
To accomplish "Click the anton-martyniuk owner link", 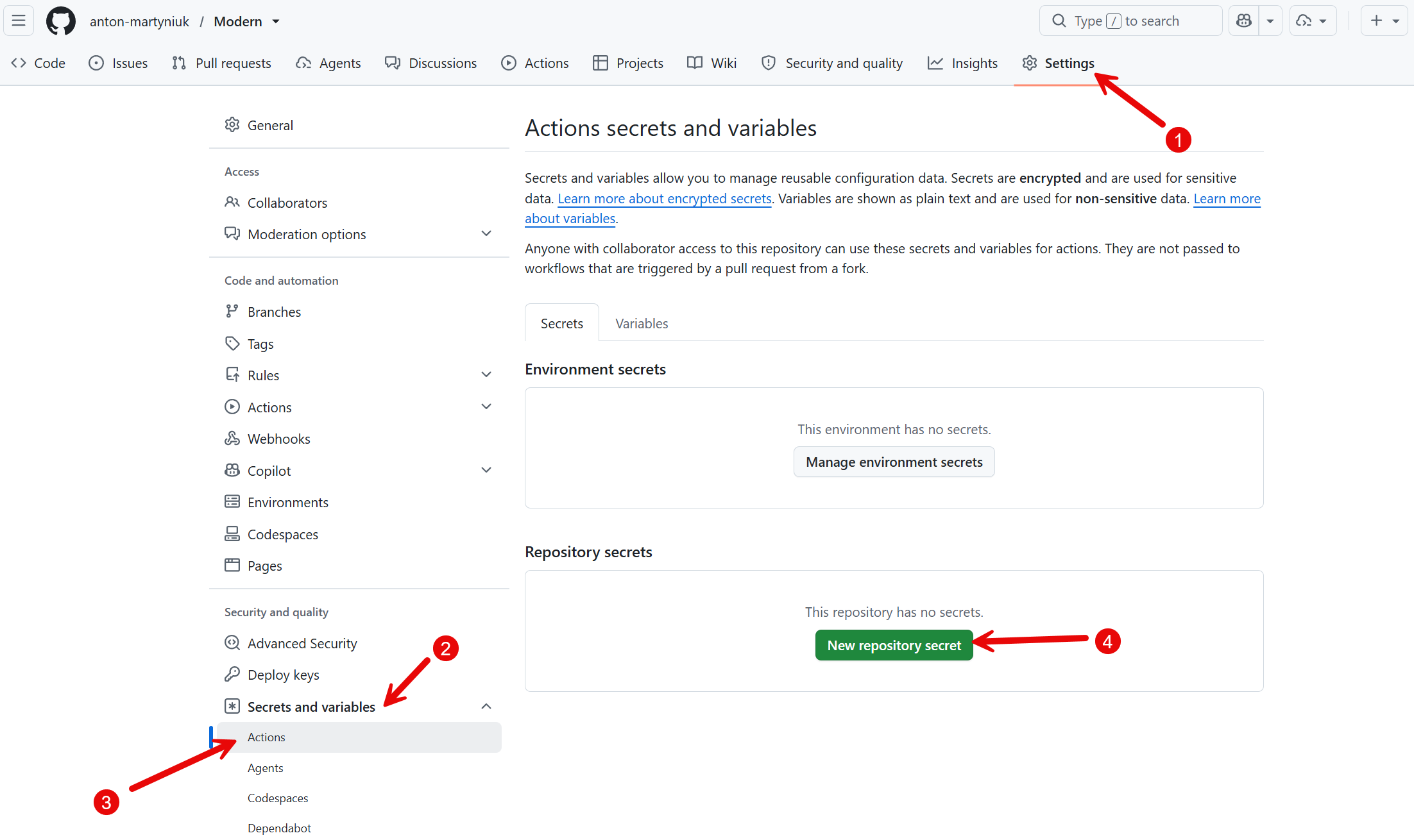I will [139, 21].
